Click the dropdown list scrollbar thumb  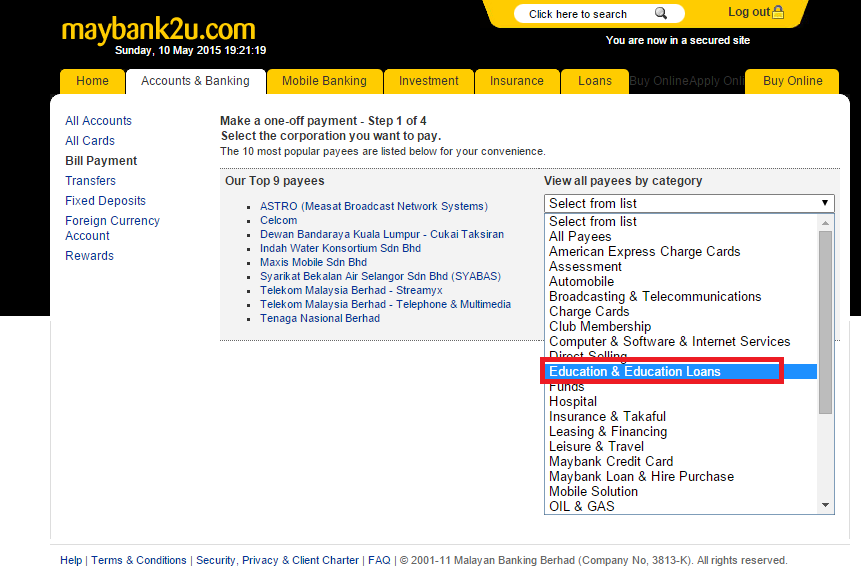(x=825, y=322)
